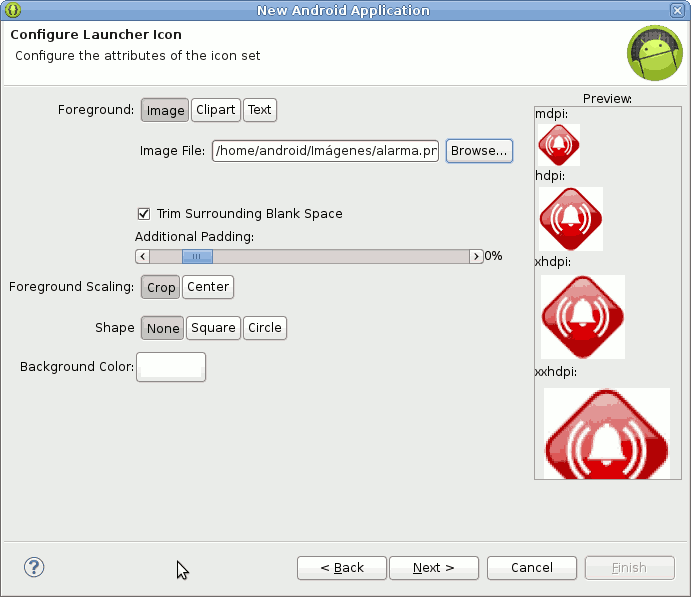
Task: Select Text as foreground type
Action: [260, 110]
